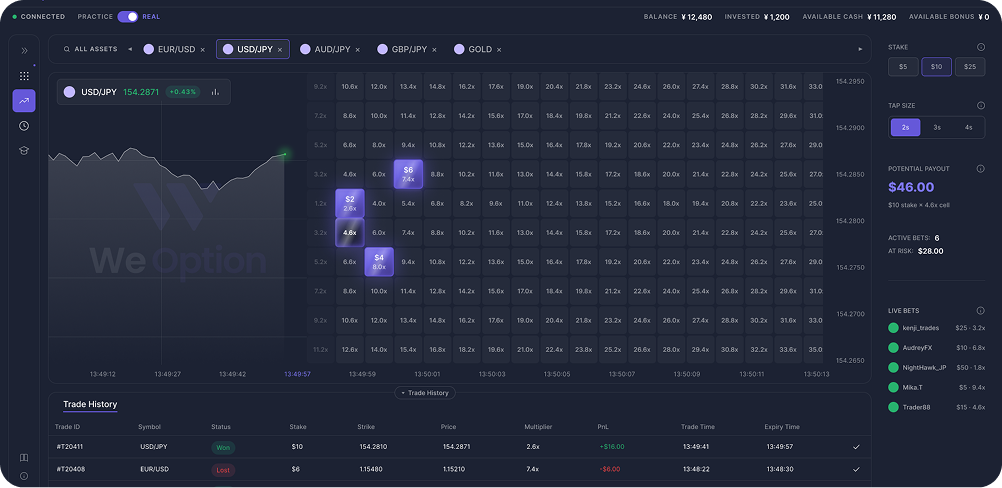Image resolution: width=1002 pixels, height=488 pixels.
Task: Close the GOLD asset tab
Action: click(499, 50)
